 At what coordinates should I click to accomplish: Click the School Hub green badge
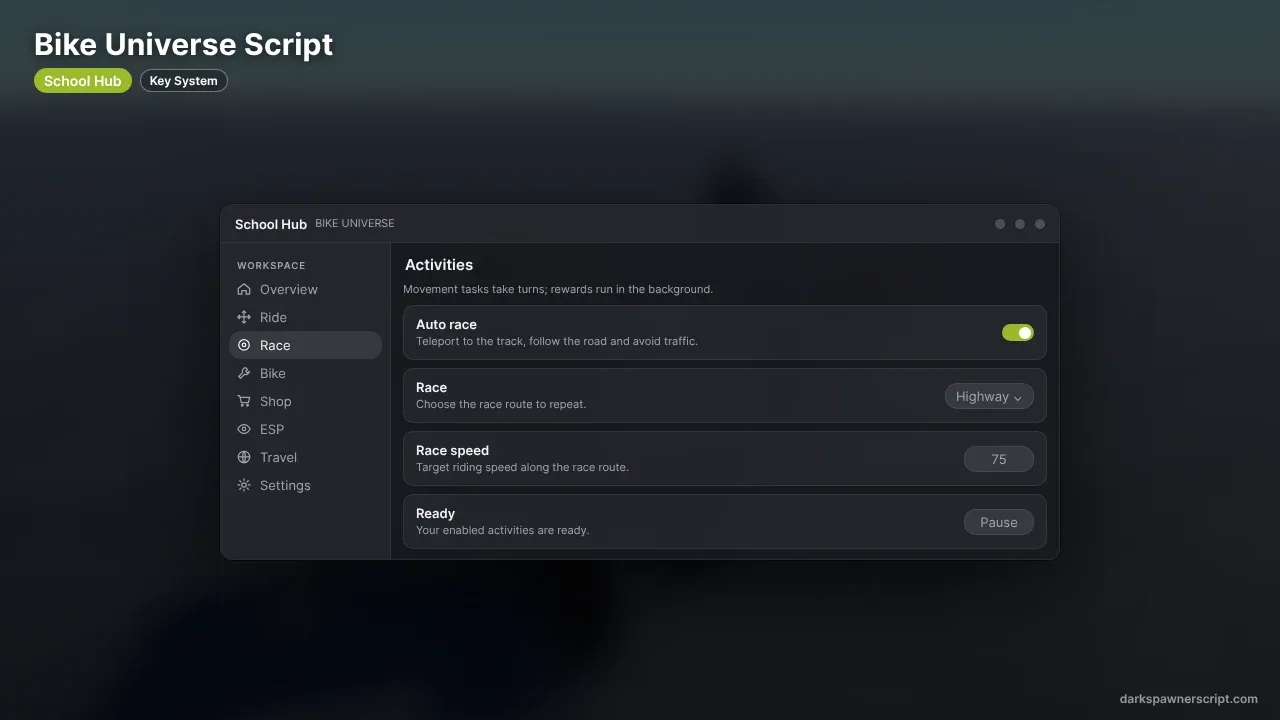point(83,81)
